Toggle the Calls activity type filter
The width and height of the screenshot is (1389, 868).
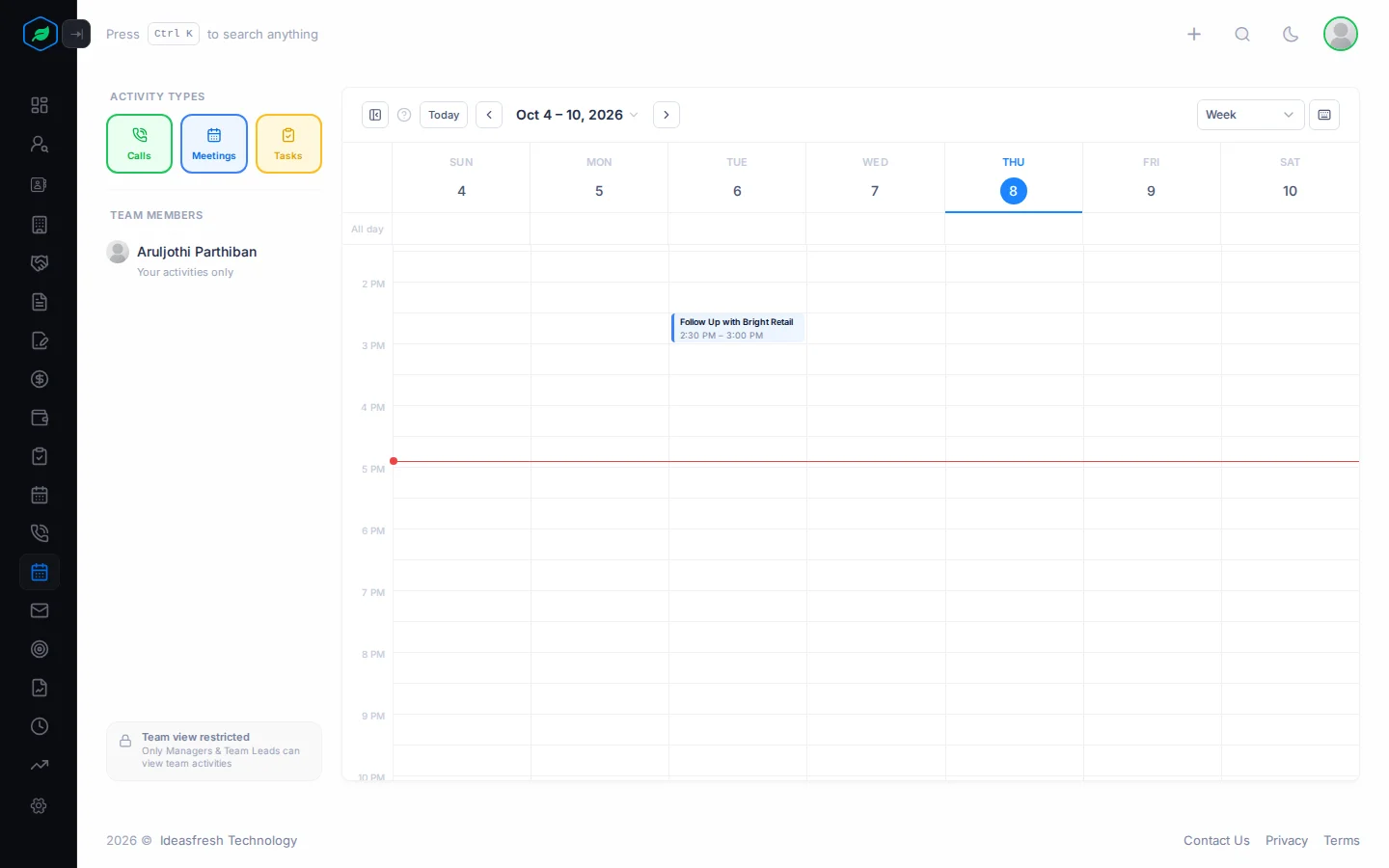139,144
